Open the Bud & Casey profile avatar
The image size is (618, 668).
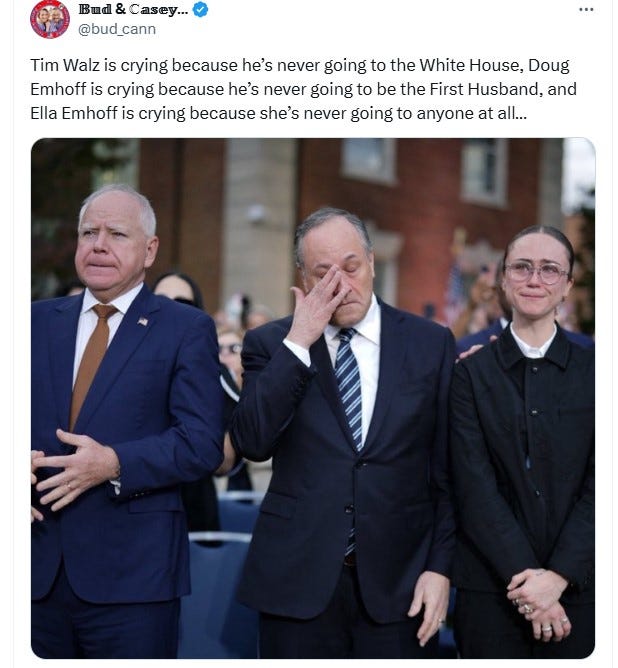[x=50, y=19]
